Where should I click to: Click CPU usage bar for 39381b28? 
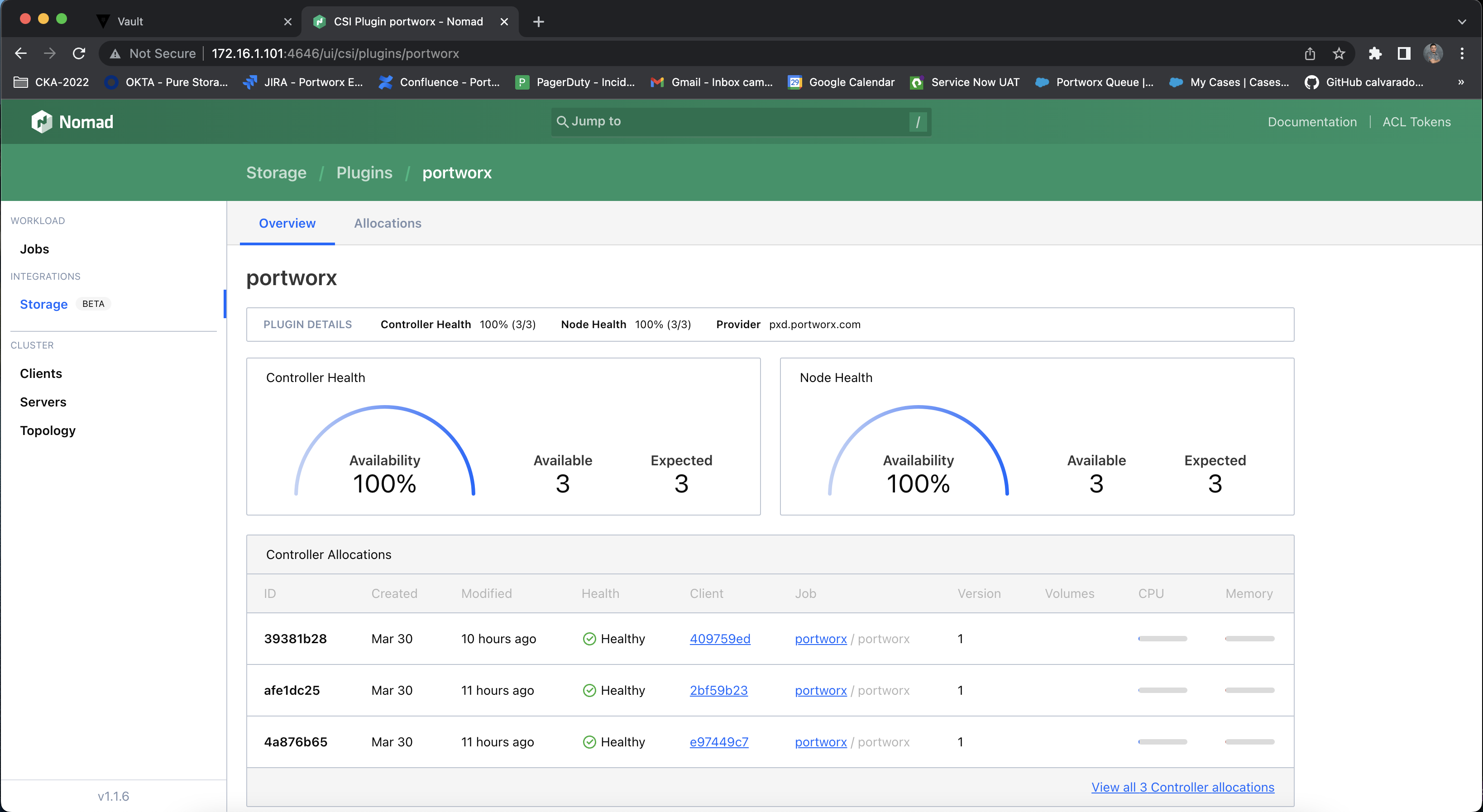click(1162, 639)
